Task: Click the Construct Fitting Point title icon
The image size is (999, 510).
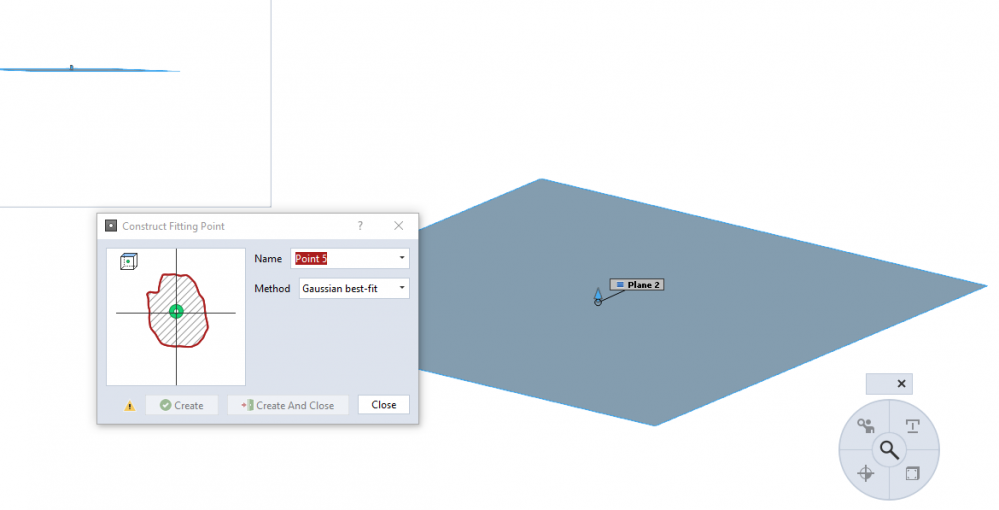Action: coord(111,226)
